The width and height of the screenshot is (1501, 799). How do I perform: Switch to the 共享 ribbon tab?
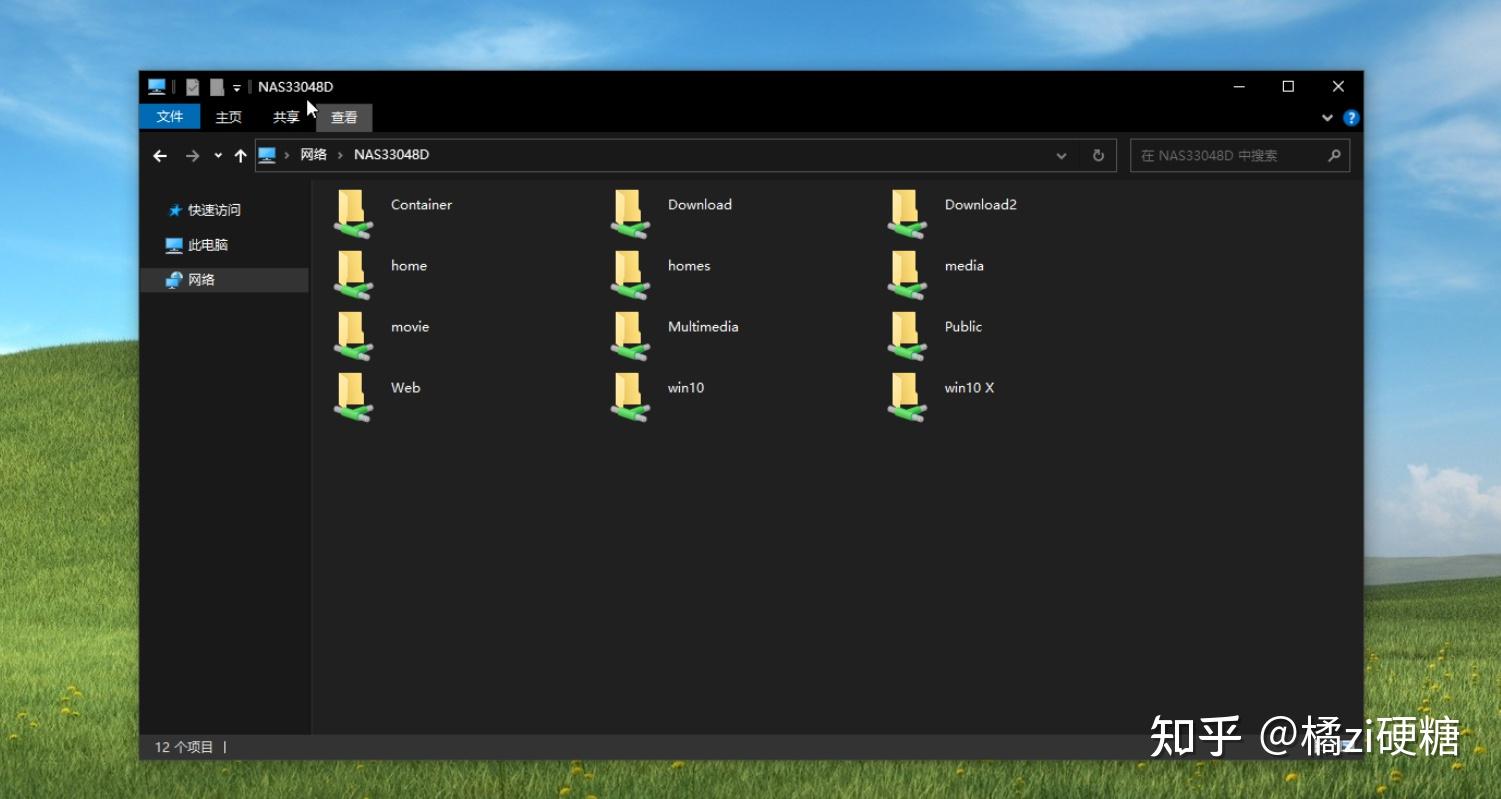[x=286, y=117]
